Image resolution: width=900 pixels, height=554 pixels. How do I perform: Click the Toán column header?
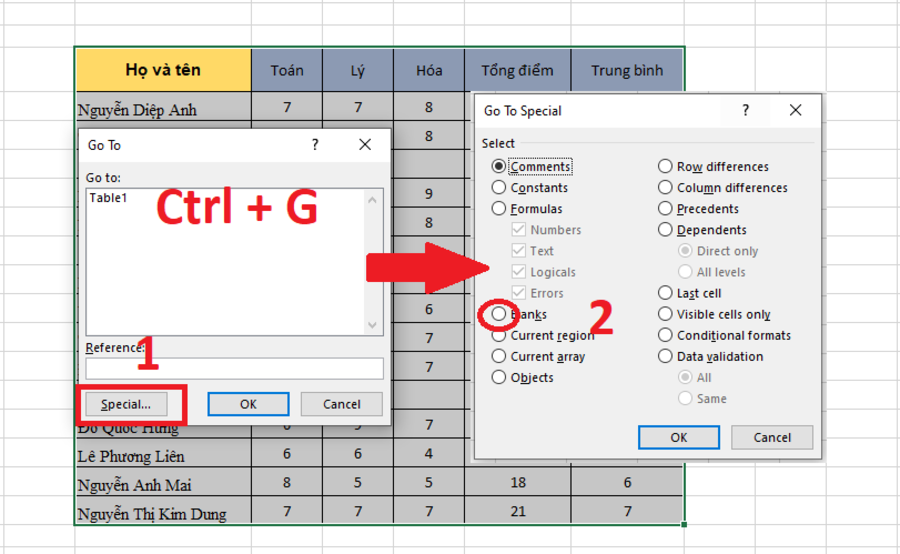(287, 70)
